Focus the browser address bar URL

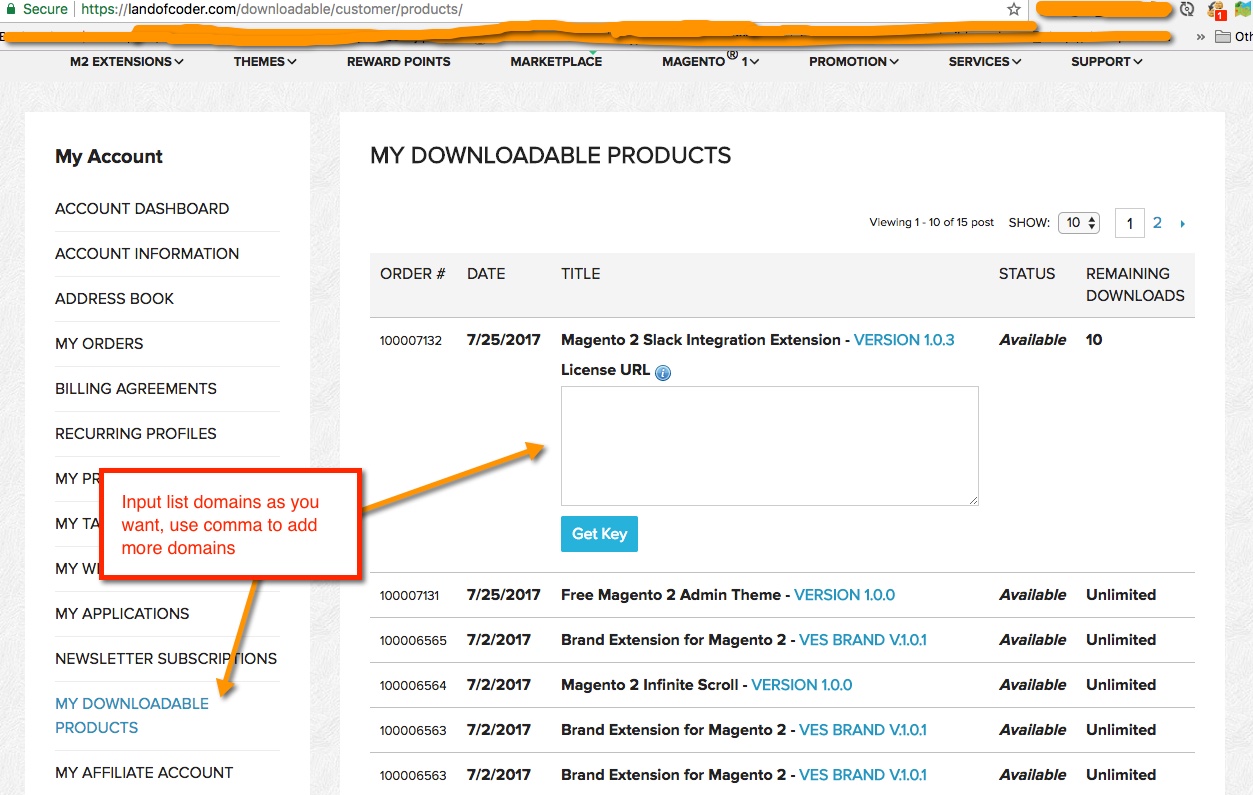point(270,9)
